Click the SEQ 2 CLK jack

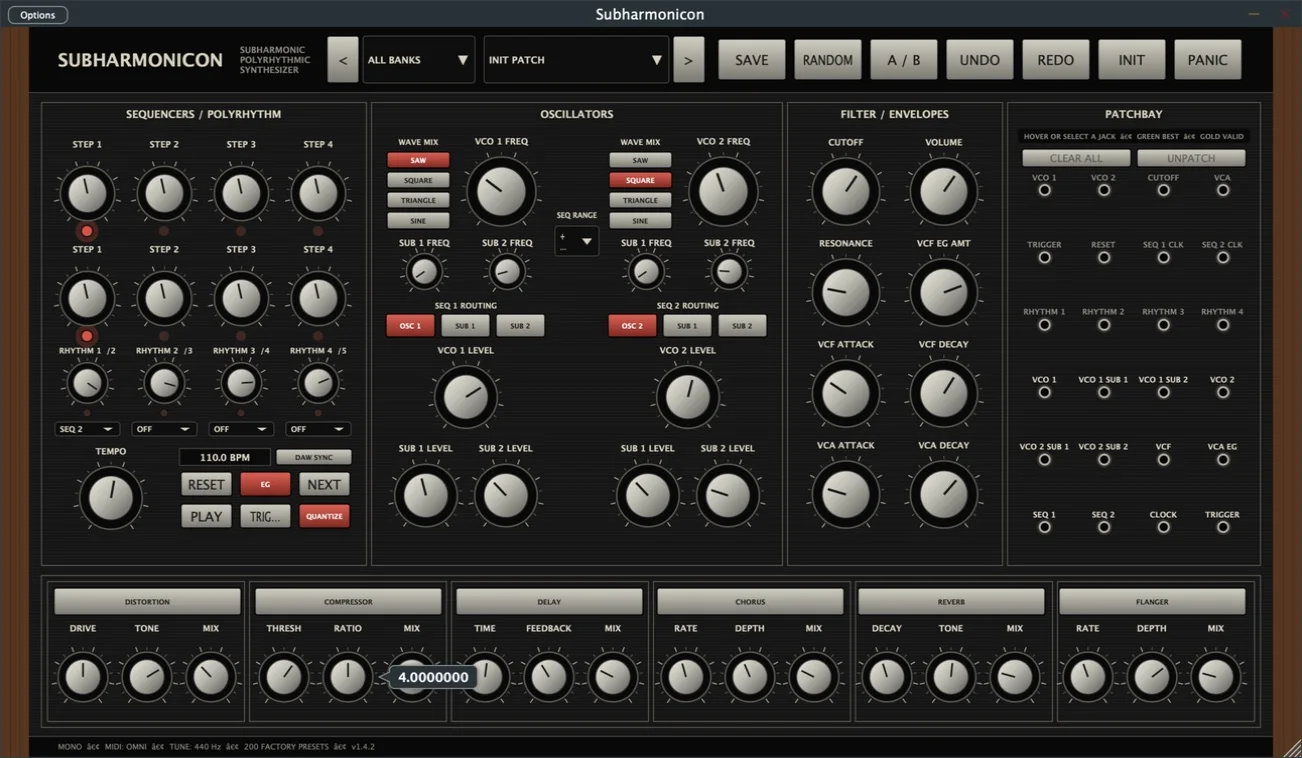click(1222, 257)
